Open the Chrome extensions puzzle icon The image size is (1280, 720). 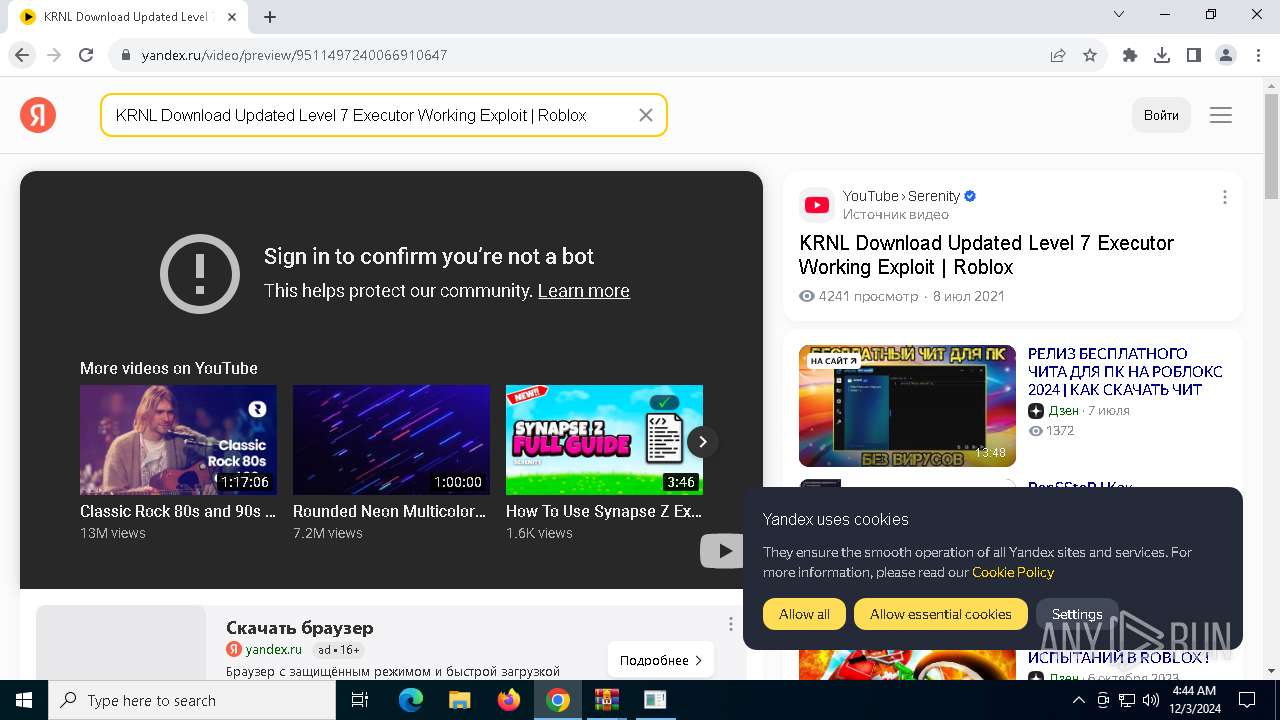(x=1130, y=55)
